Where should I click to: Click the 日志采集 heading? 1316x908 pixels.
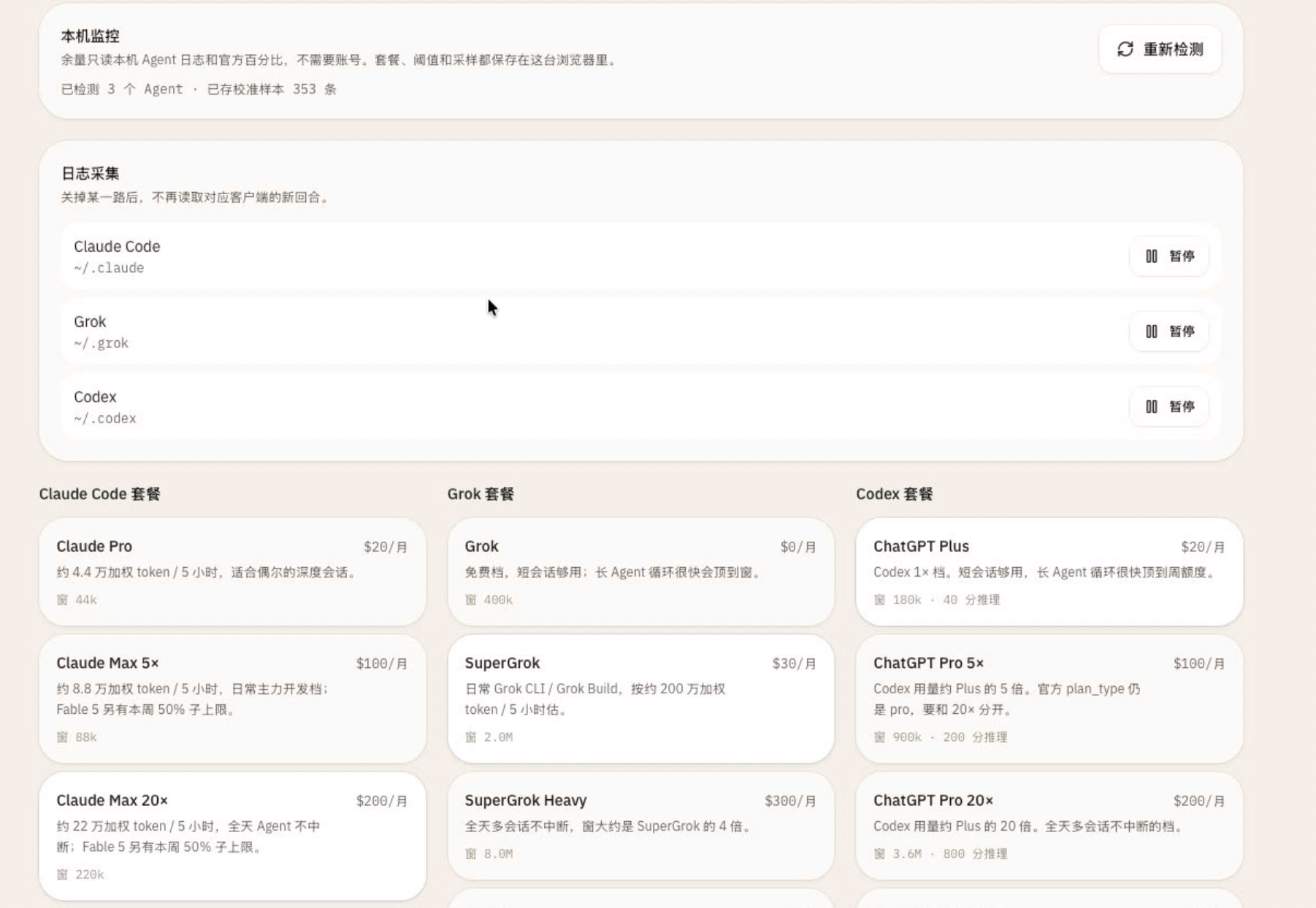pos(91,173)
